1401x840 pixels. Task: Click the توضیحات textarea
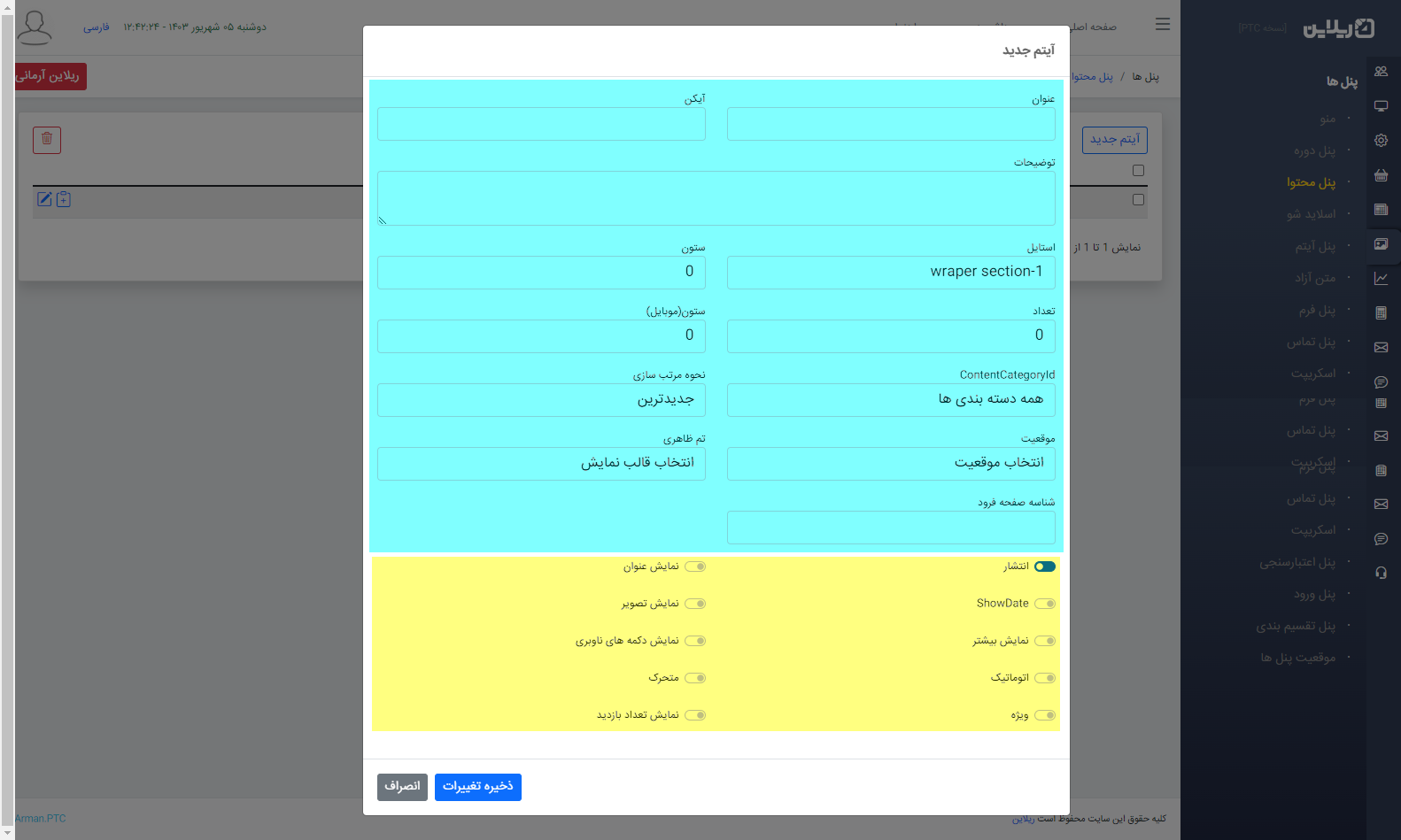point(716,198)
